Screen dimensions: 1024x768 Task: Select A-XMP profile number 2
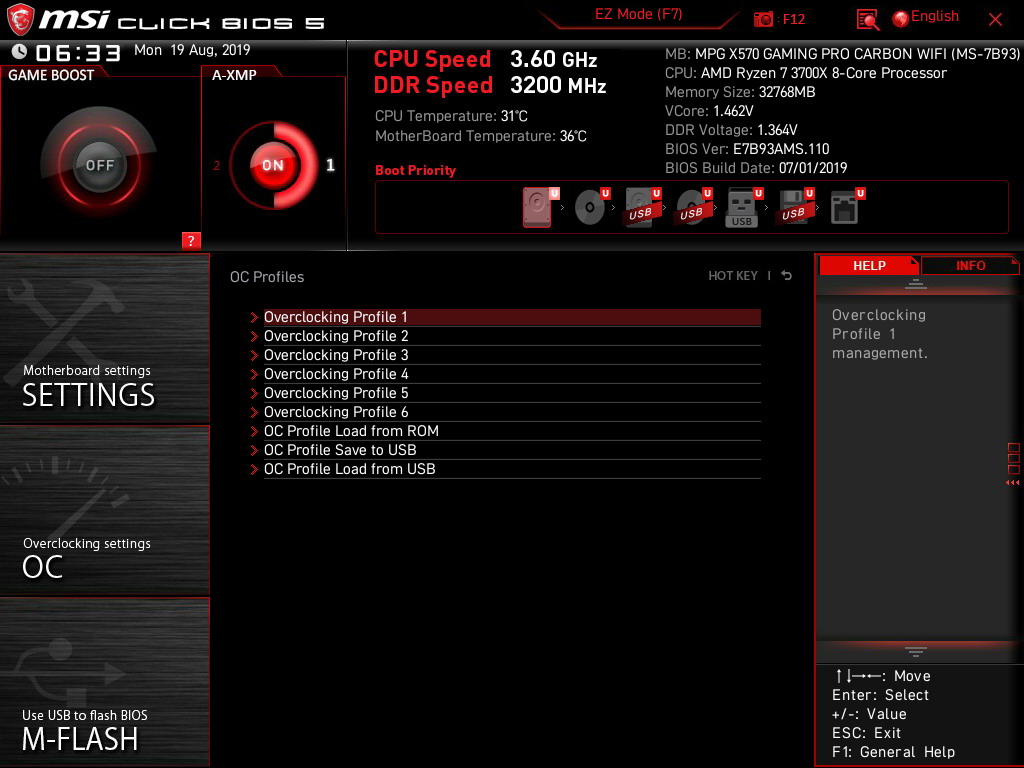(x=216, y=165)
